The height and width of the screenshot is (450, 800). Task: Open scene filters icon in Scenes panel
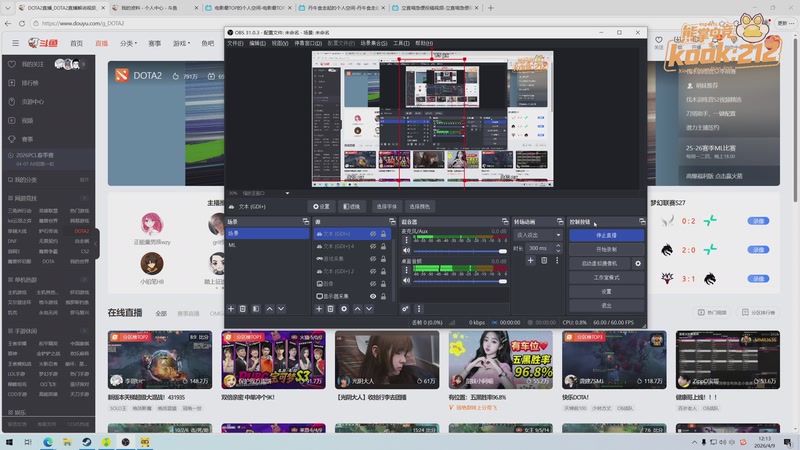(256, 309)
